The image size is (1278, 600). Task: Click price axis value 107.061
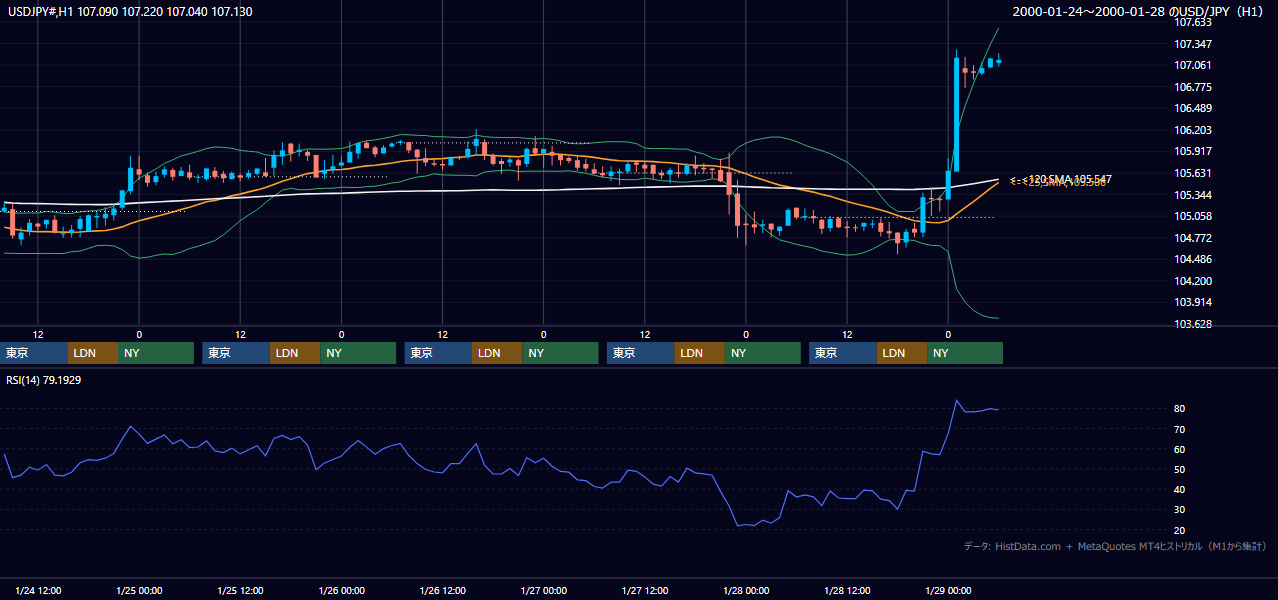pos(1194,65)
